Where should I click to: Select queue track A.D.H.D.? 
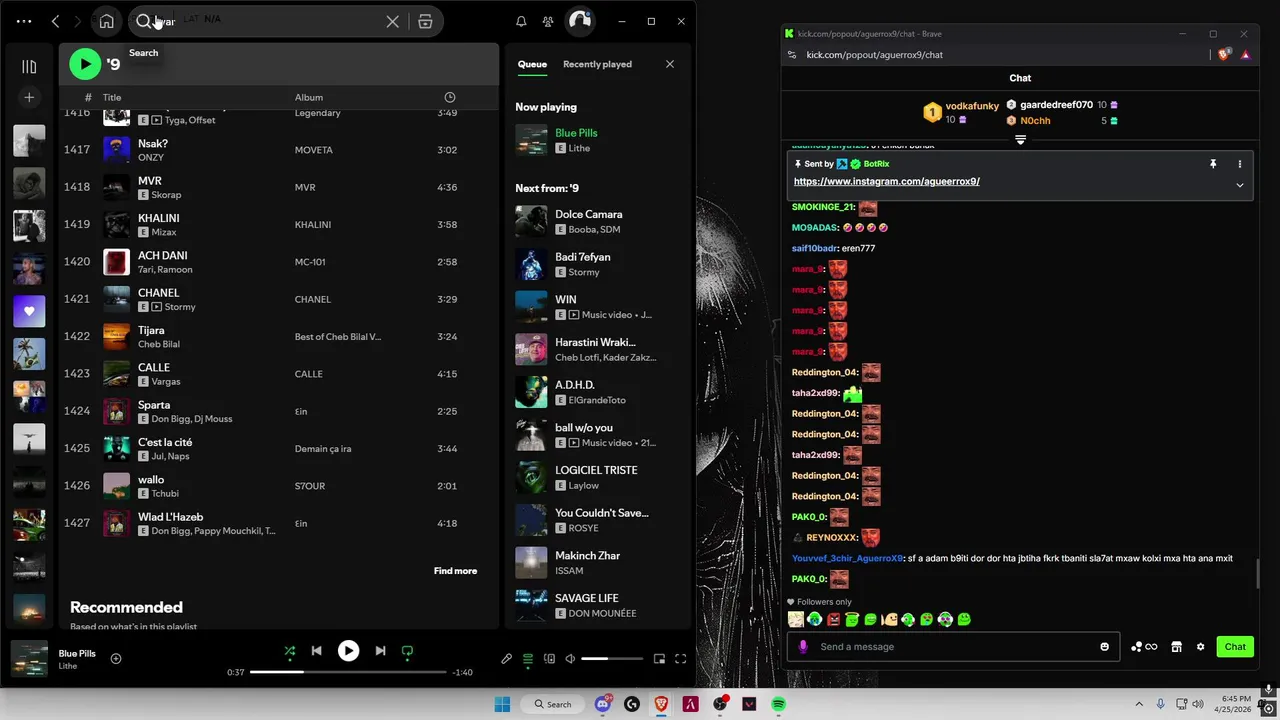click(x=598, y=392)
